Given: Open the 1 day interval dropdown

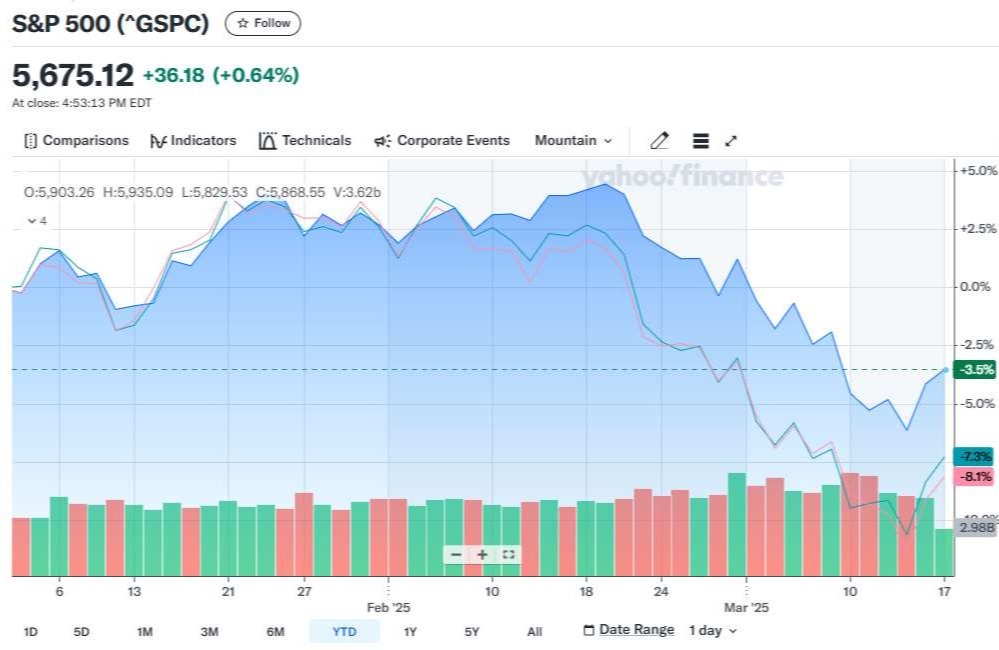Looking at the screenshot, I should pyautogui.click(x=712, y=631).
